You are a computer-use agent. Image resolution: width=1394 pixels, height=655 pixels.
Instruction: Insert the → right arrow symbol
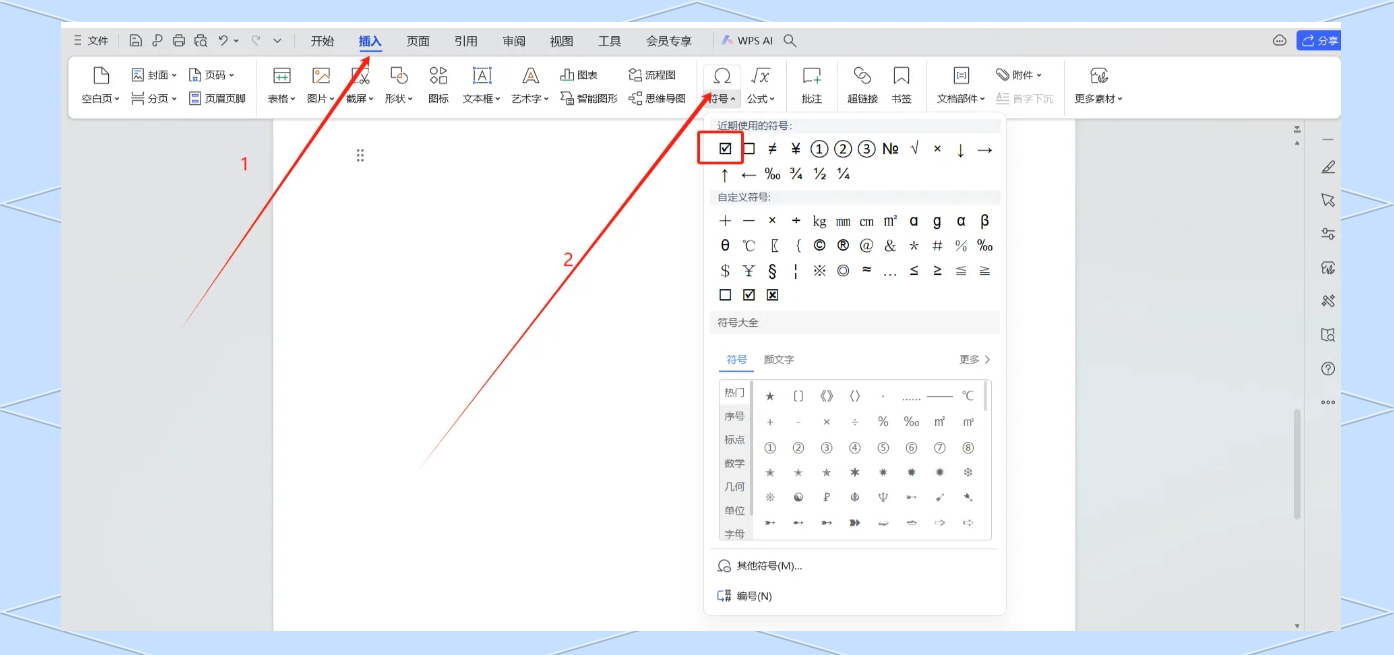click(x=984, y=149)
